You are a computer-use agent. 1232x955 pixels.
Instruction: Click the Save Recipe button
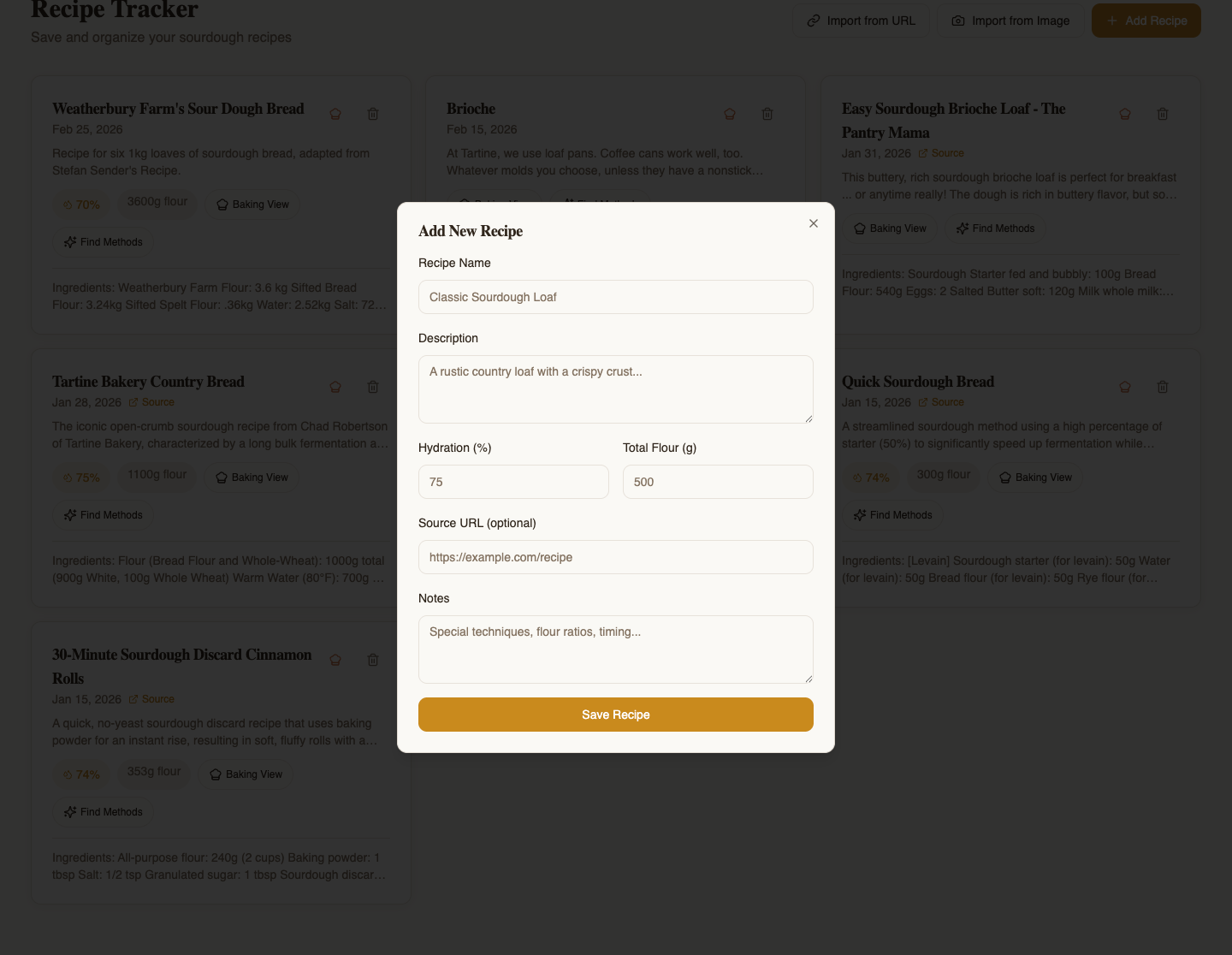click(x=616, y=715)
